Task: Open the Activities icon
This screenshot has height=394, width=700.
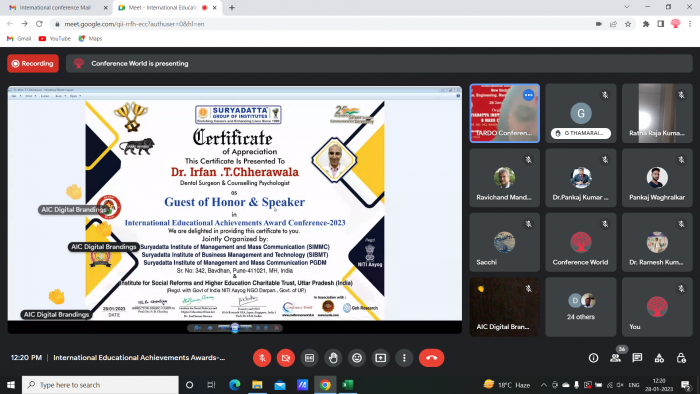Action: tap(659, 358)
